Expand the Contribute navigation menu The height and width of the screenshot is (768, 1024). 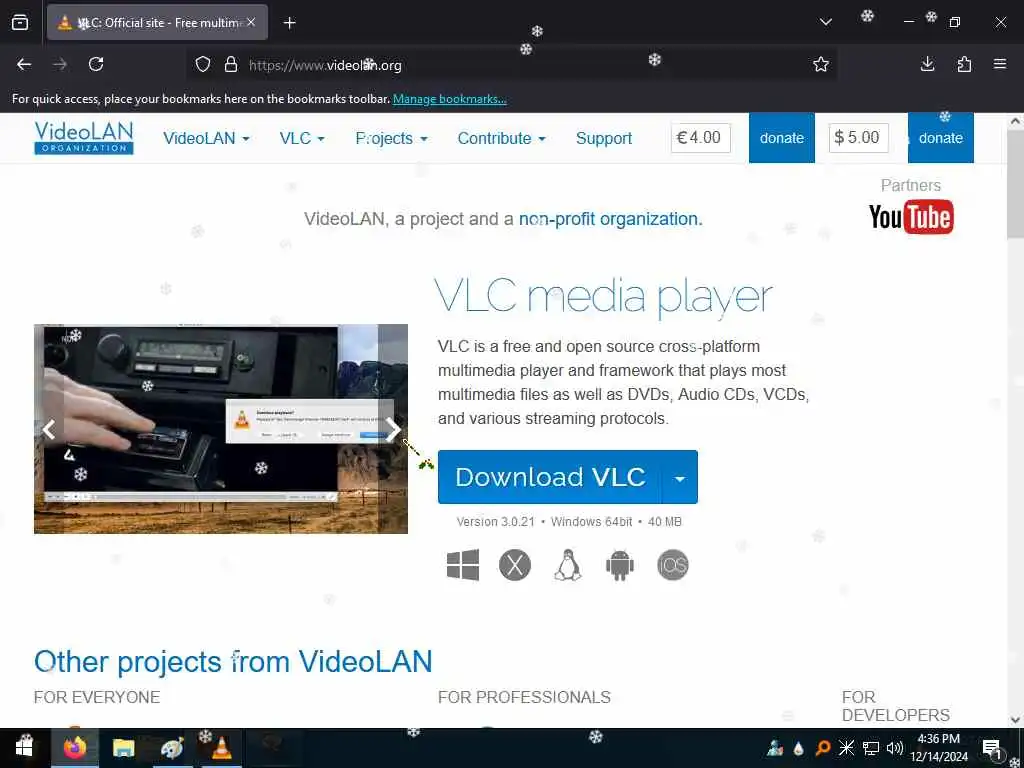click(501, 138)
